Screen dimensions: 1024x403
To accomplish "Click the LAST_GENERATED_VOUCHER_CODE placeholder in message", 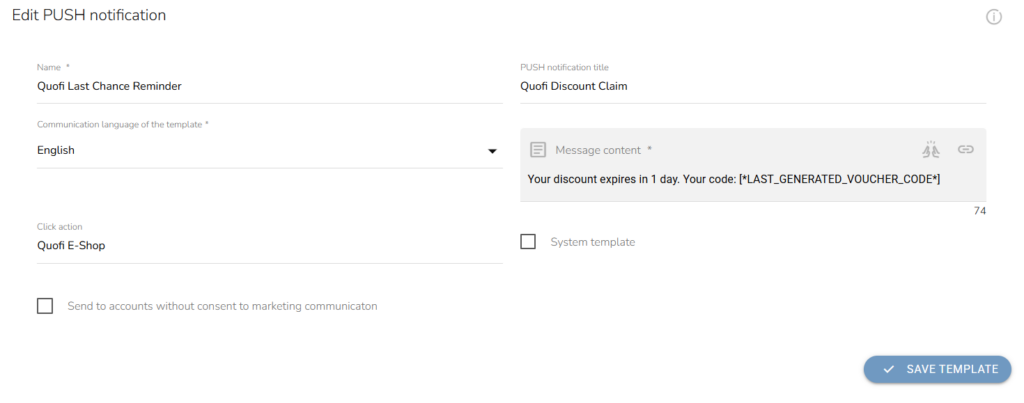I will [839, 179].
